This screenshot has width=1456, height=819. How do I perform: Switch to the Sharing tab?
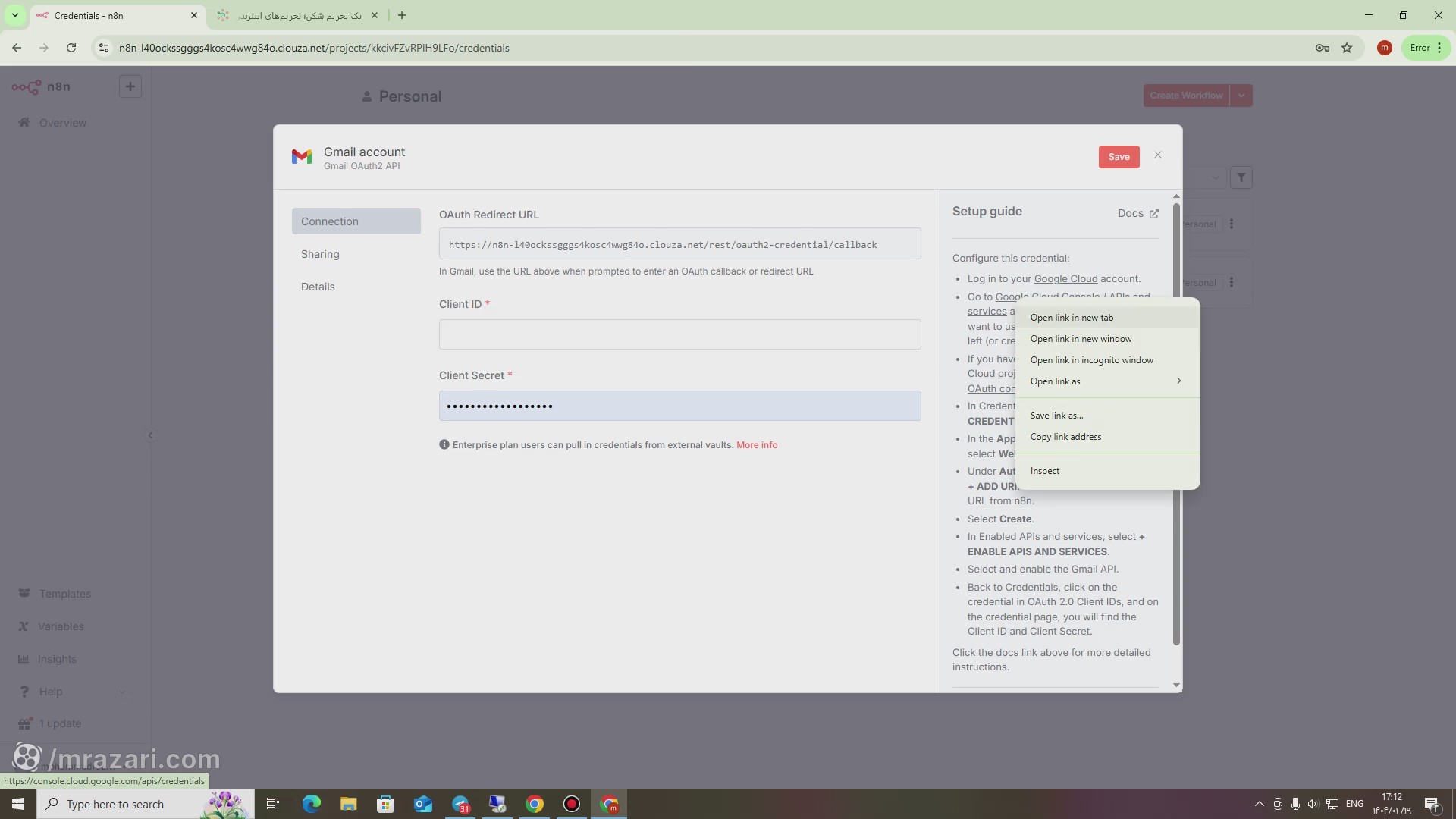[320, 254]
